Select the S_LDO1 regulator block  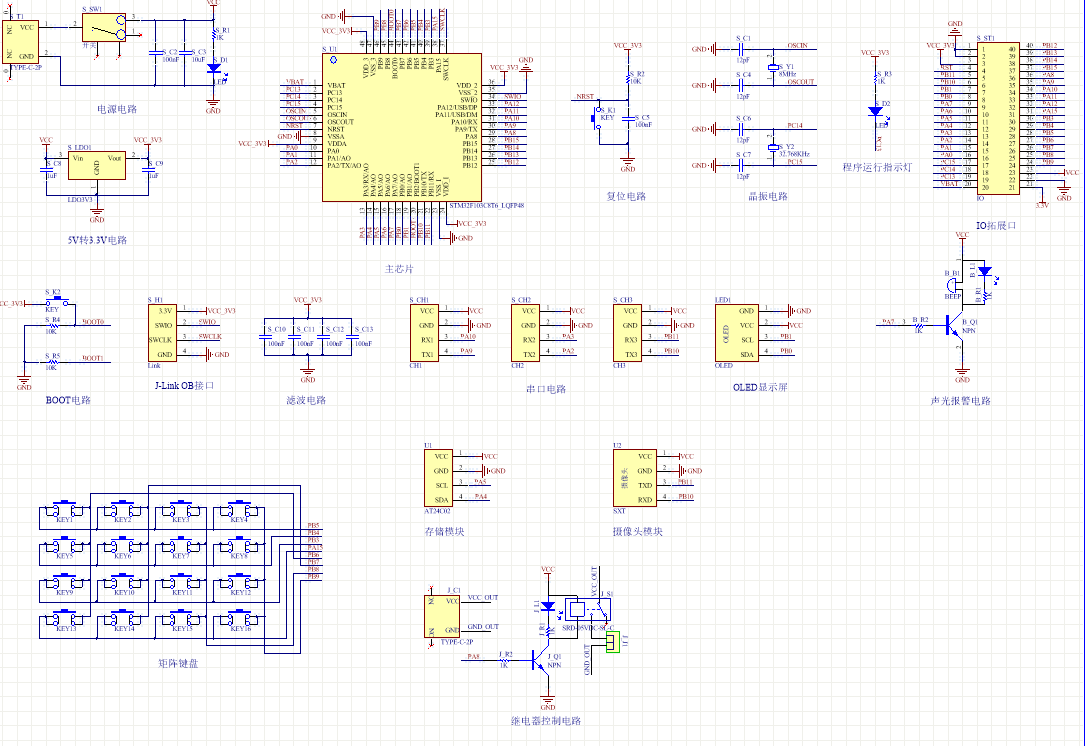tap(96, 165)
